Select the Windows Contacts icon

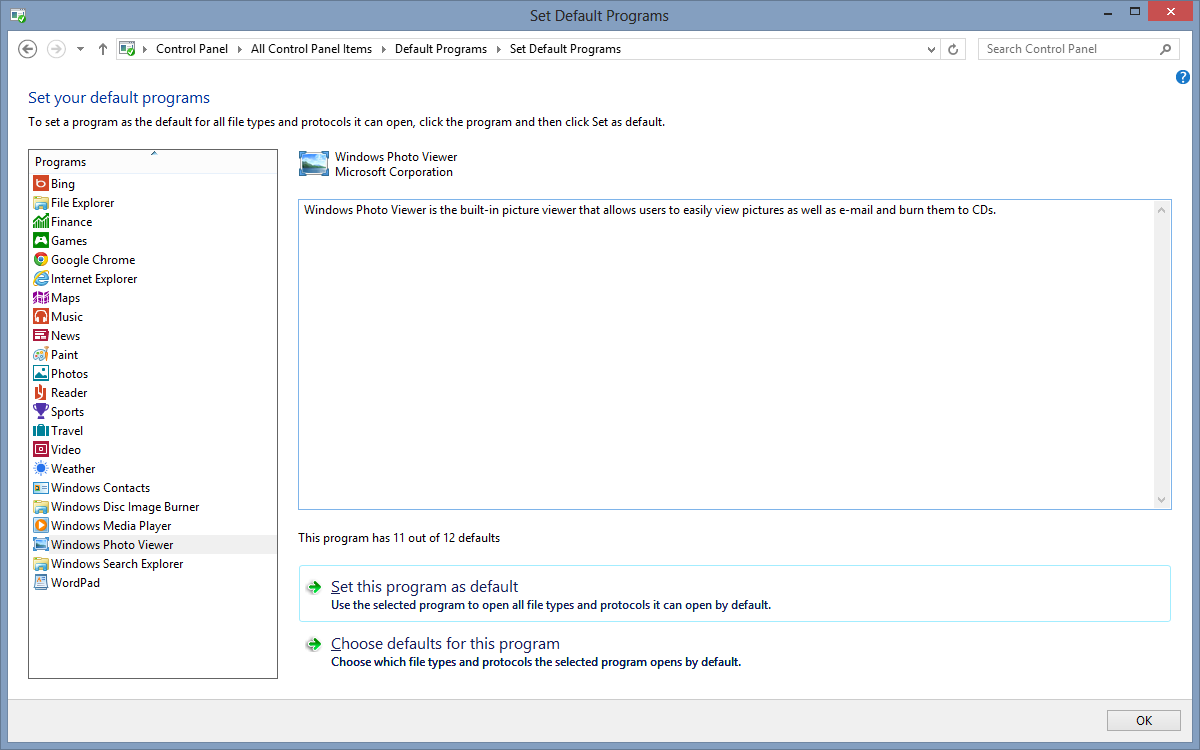coord(41,488)
